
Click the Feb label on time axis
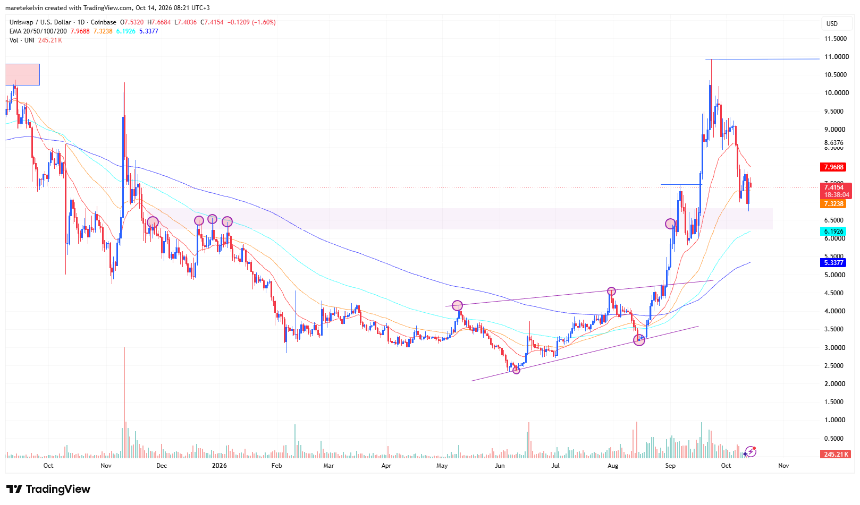tap(276, 466)
